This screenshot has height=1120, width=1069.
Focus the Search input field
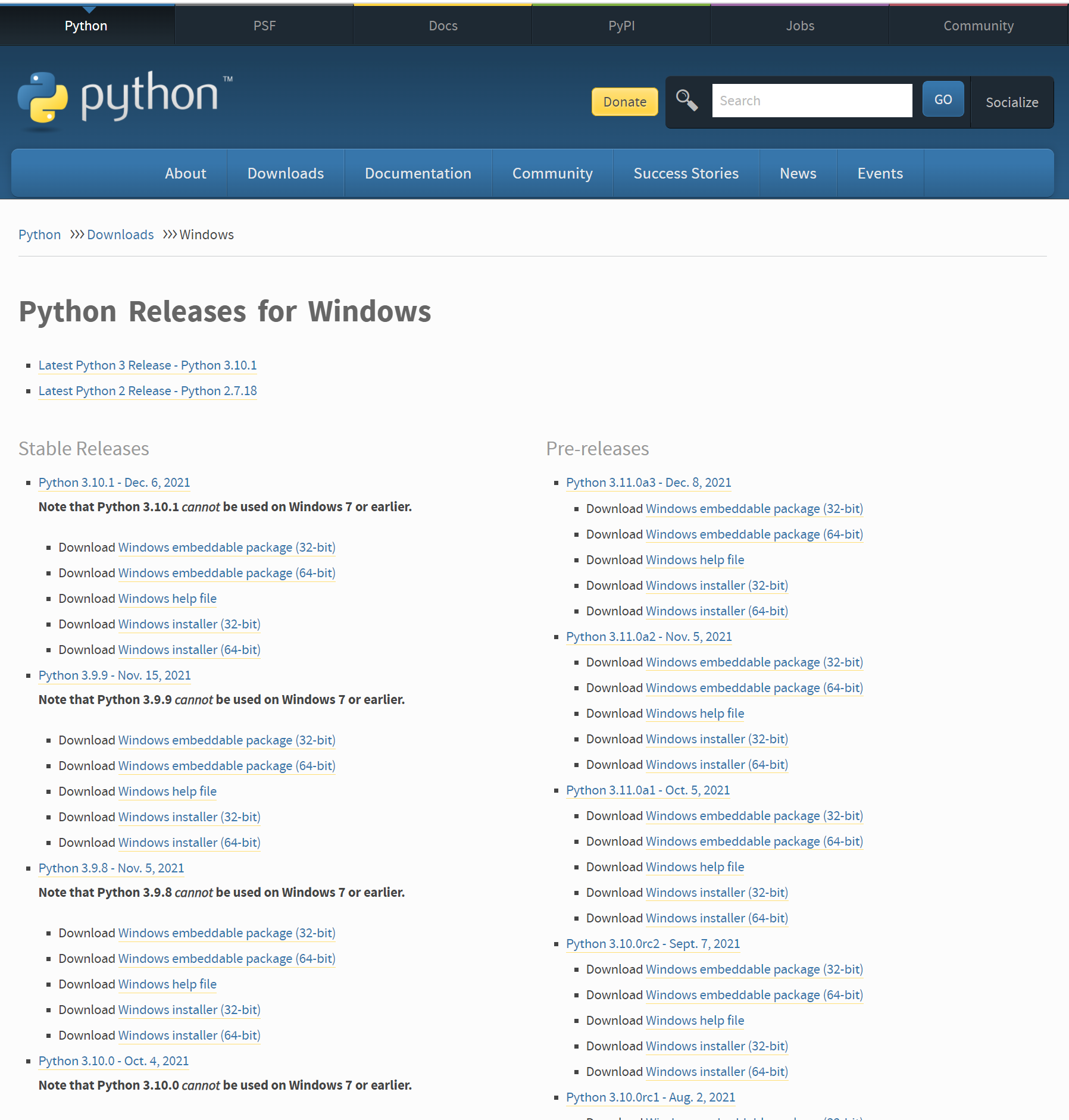[x=812, y=101]
